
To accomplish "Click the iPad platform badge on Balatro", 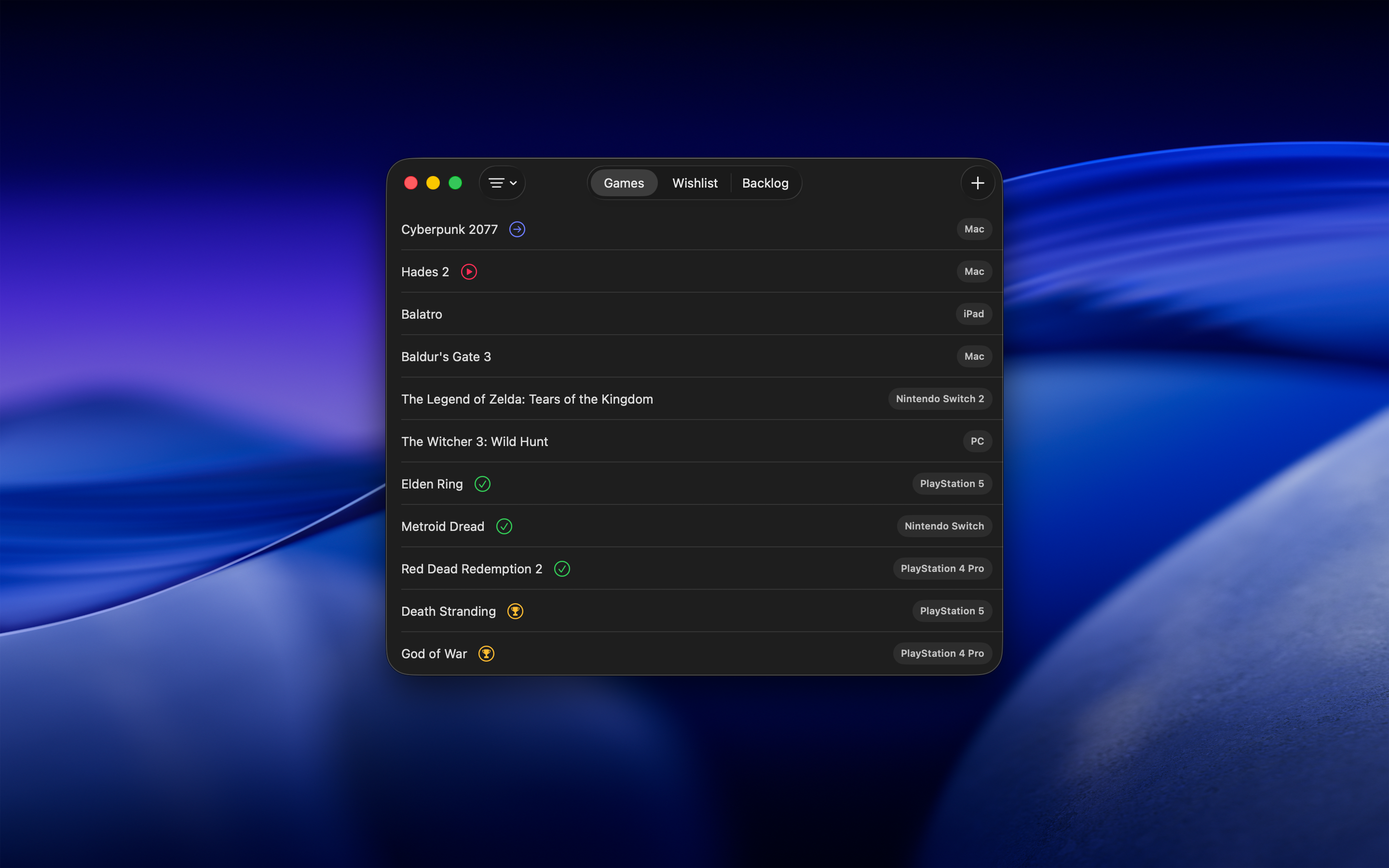I will tap(973, 314).
